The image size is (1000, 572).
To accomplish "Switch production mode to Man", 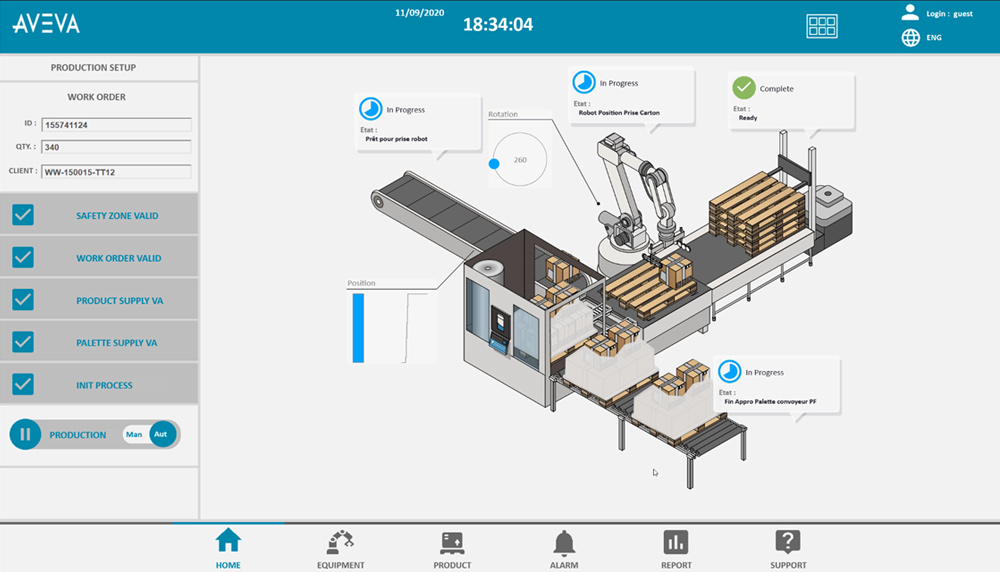I will [x=134, y=434].
